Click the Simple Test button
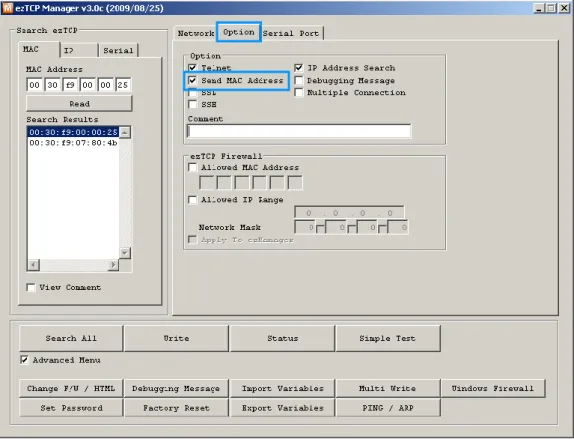 (388, 338)
